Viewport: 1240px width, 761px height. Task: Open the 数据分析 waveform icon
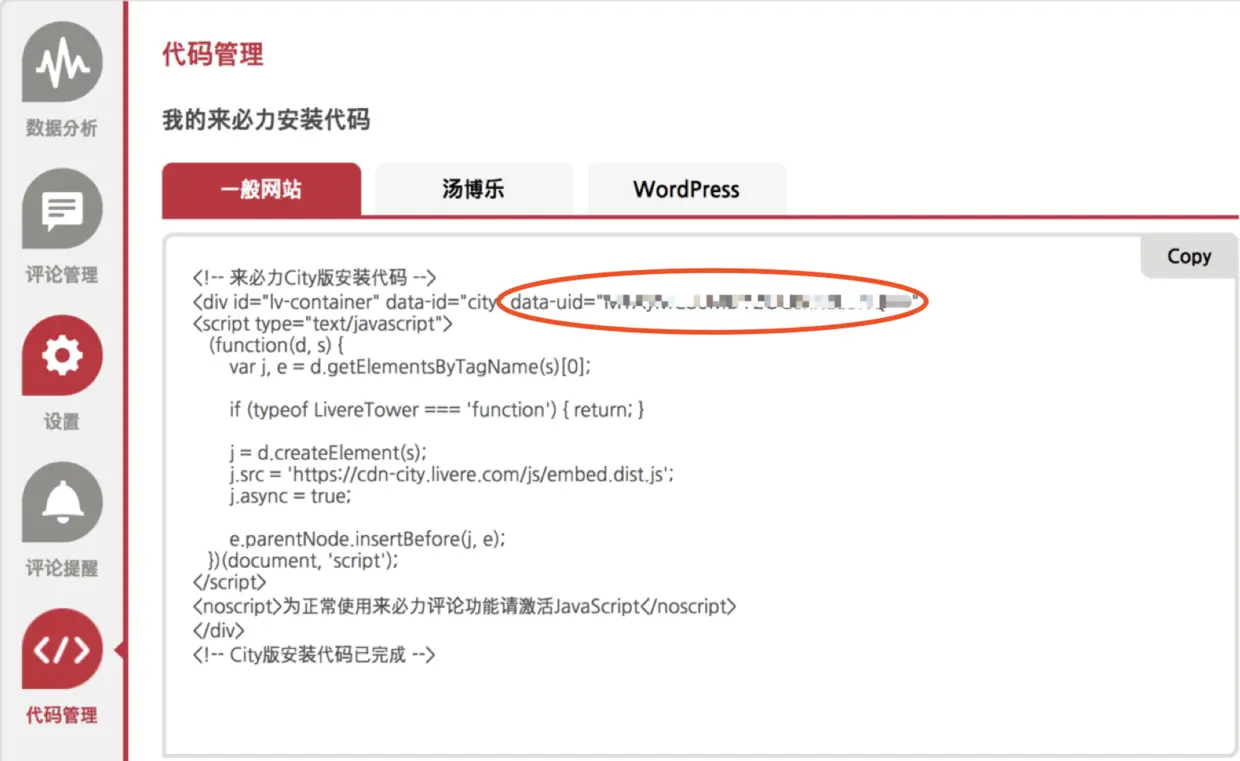(x=62, y=64)
